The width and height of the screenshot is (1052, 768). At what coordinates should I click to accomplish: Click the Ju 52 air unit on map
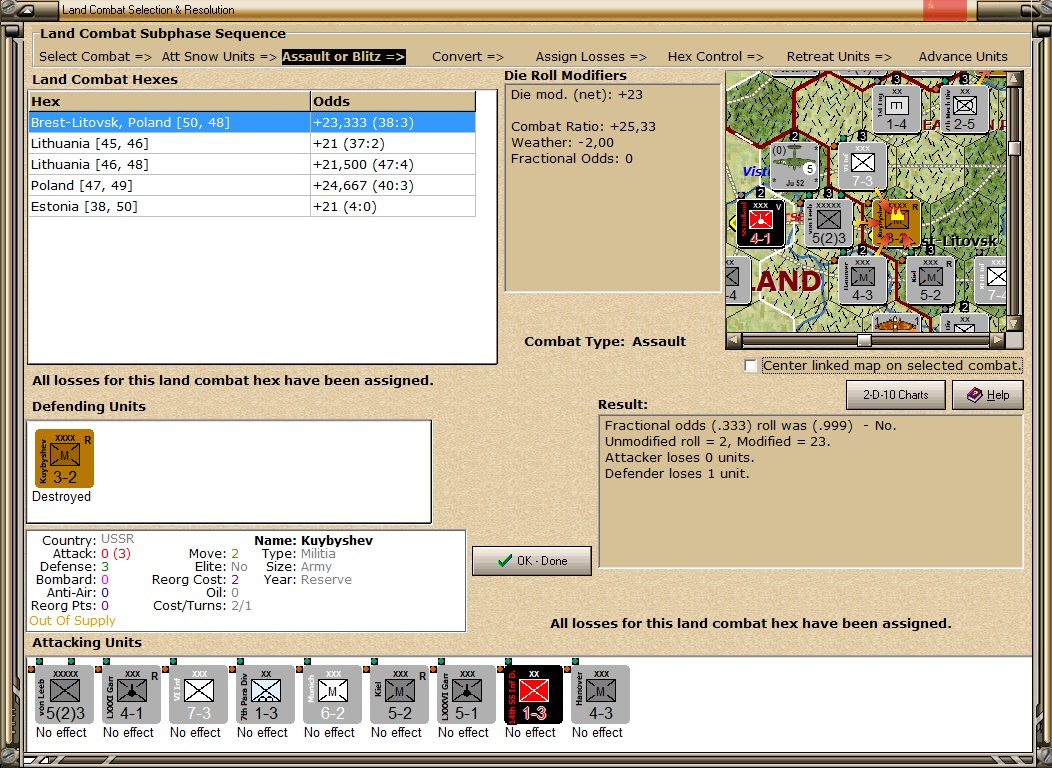point(795,166)
